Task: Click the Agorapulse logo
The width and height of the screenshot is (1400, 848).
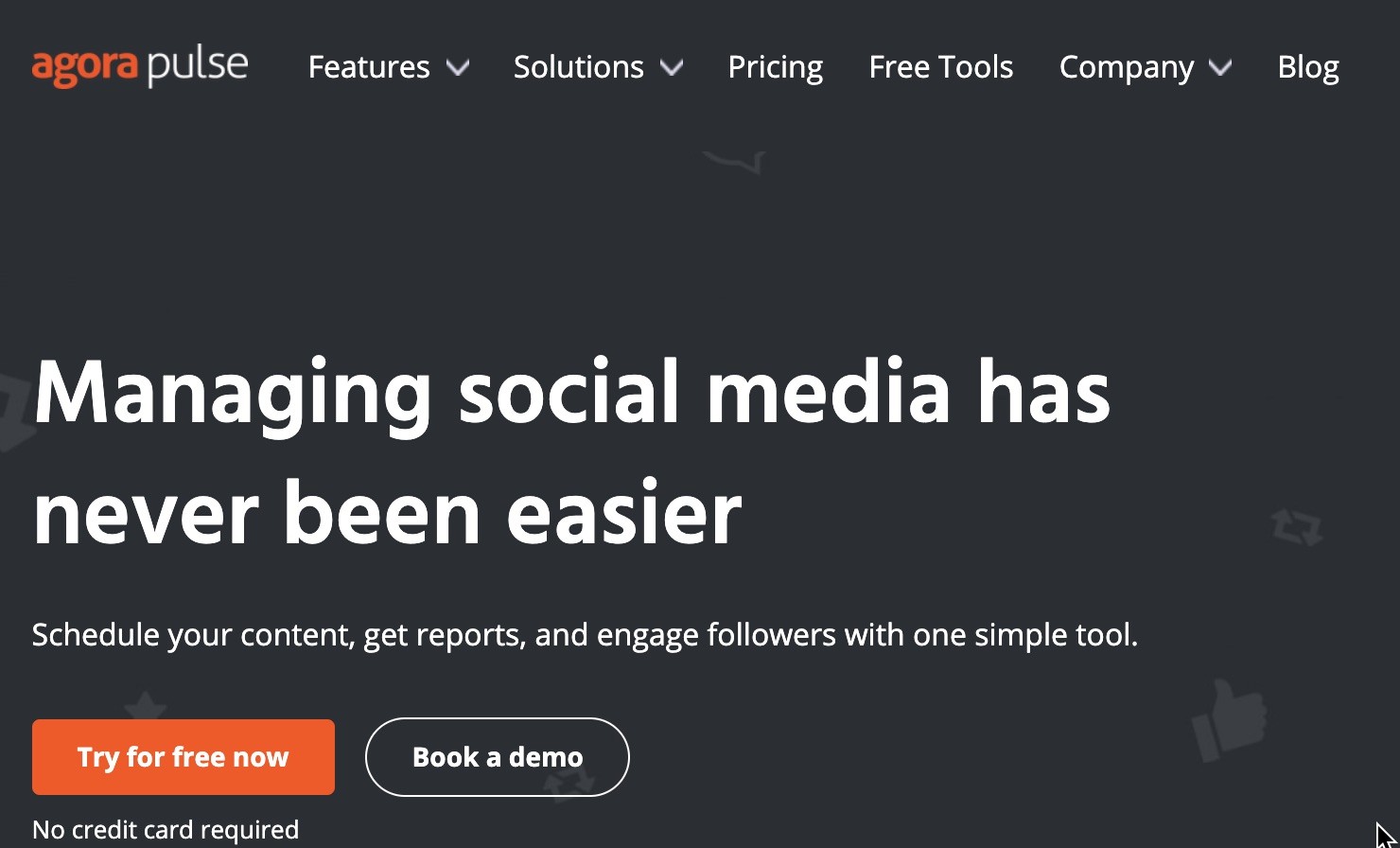Action: point(140,67)
